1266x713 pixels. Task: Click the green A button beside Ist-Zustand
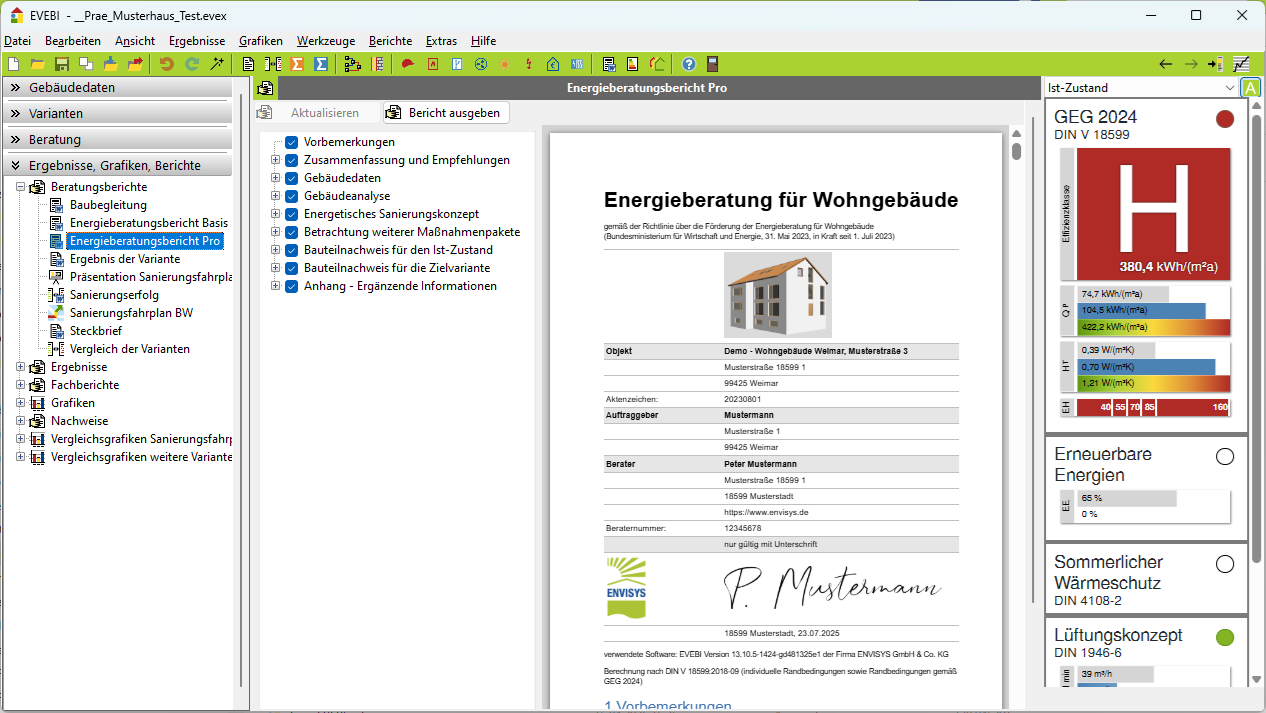point(1250,87)
